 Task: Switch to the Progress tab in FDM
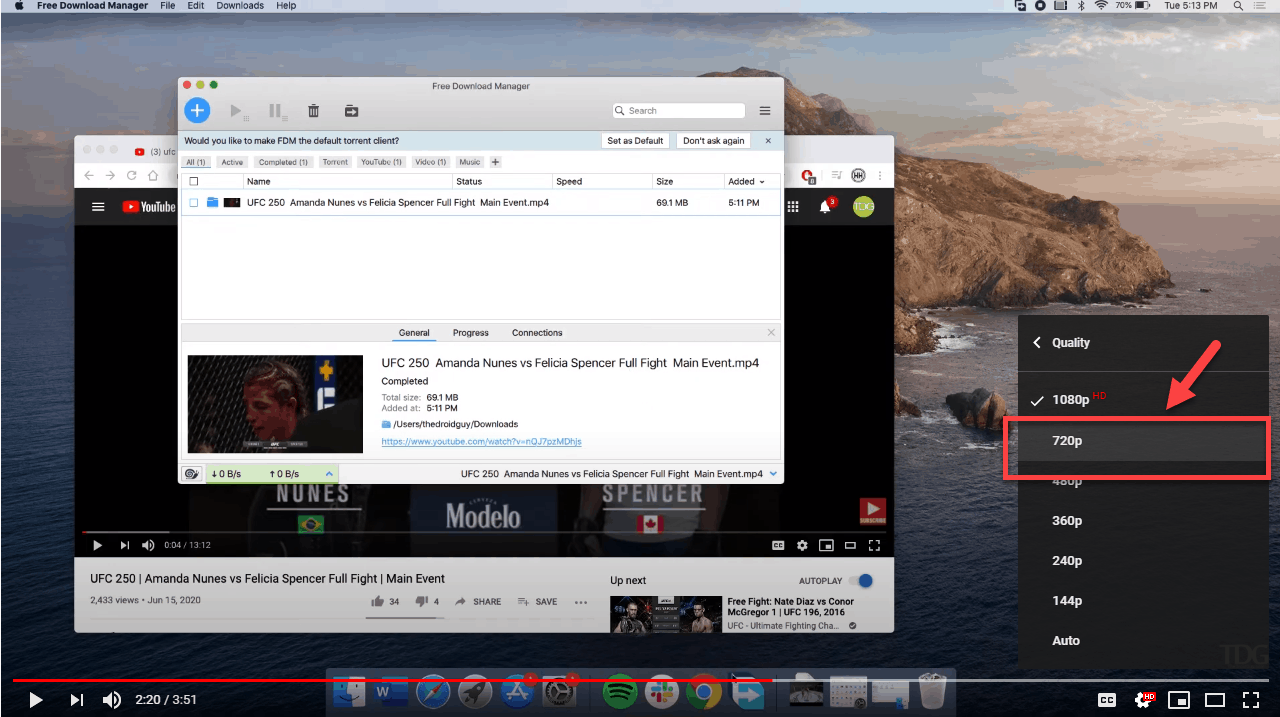(x=470, y=333)
